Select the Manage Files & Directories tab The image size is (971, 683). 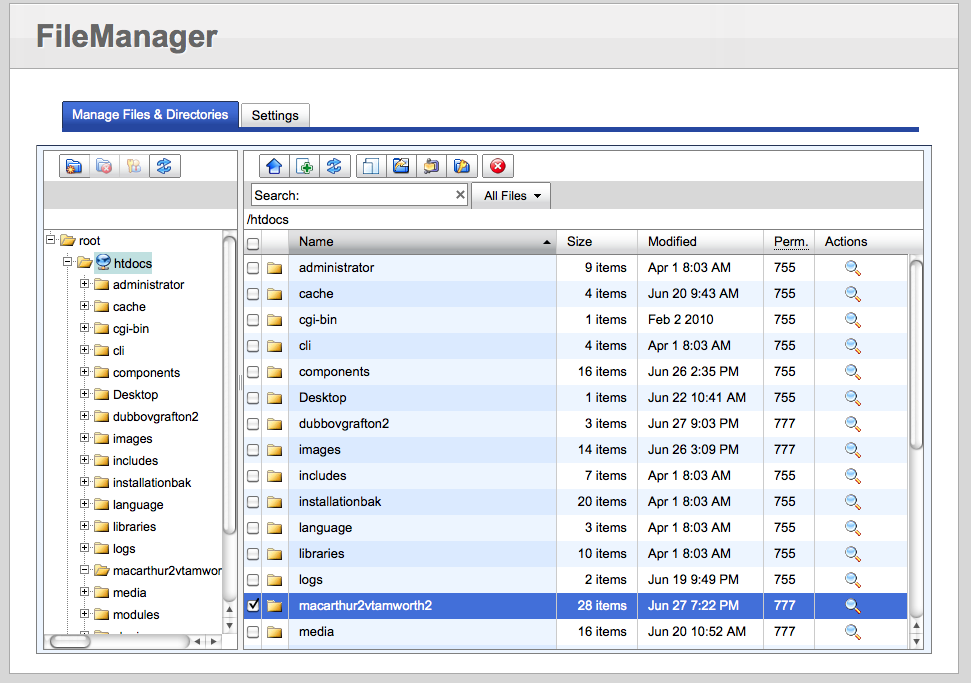point(150,115)
